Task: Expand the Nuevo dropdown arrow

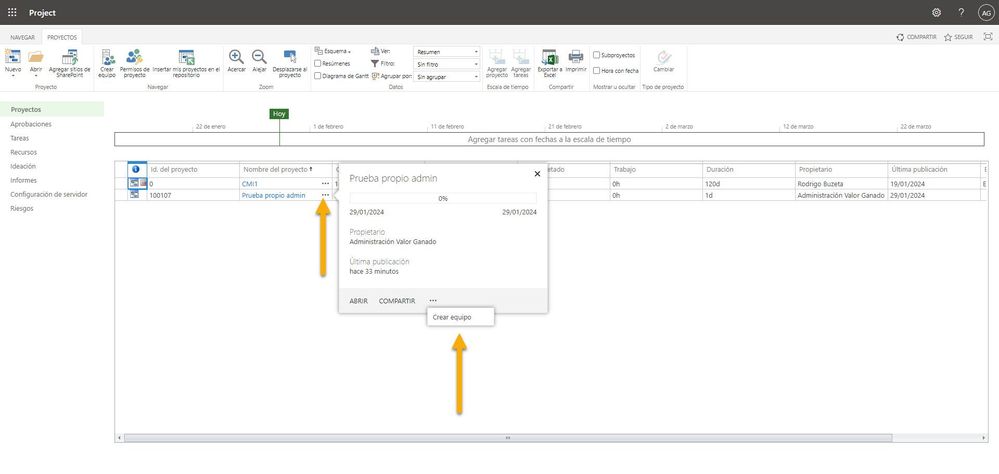Action: tap(13, 76)
